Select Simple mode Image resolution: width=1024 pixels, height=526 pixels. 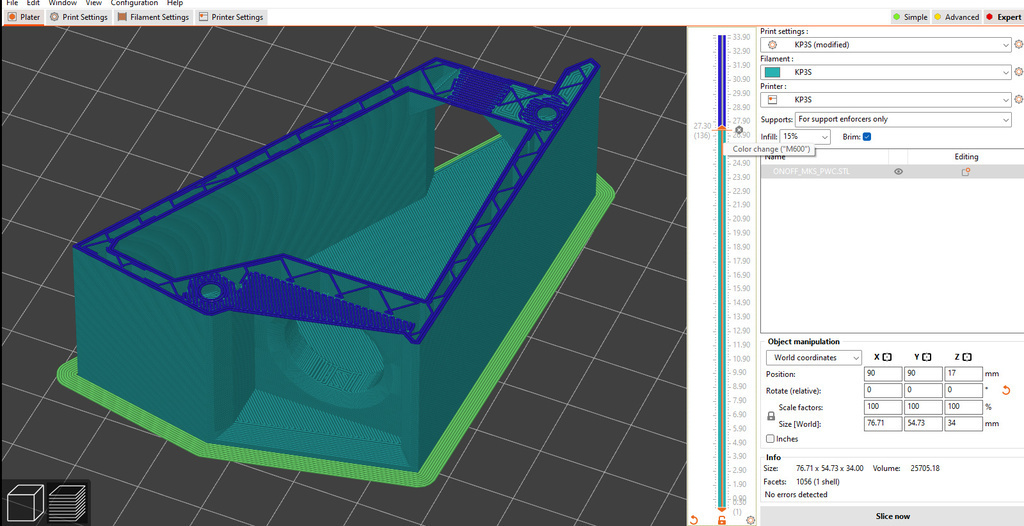909,17
